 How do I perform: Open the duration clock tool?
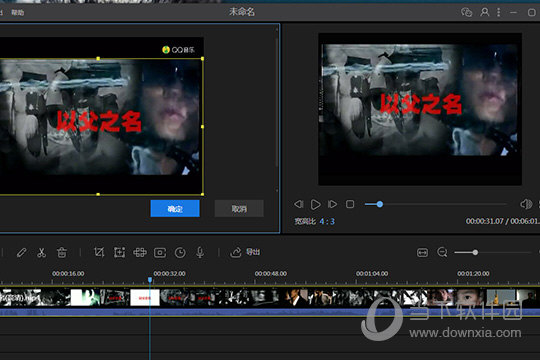180,253
